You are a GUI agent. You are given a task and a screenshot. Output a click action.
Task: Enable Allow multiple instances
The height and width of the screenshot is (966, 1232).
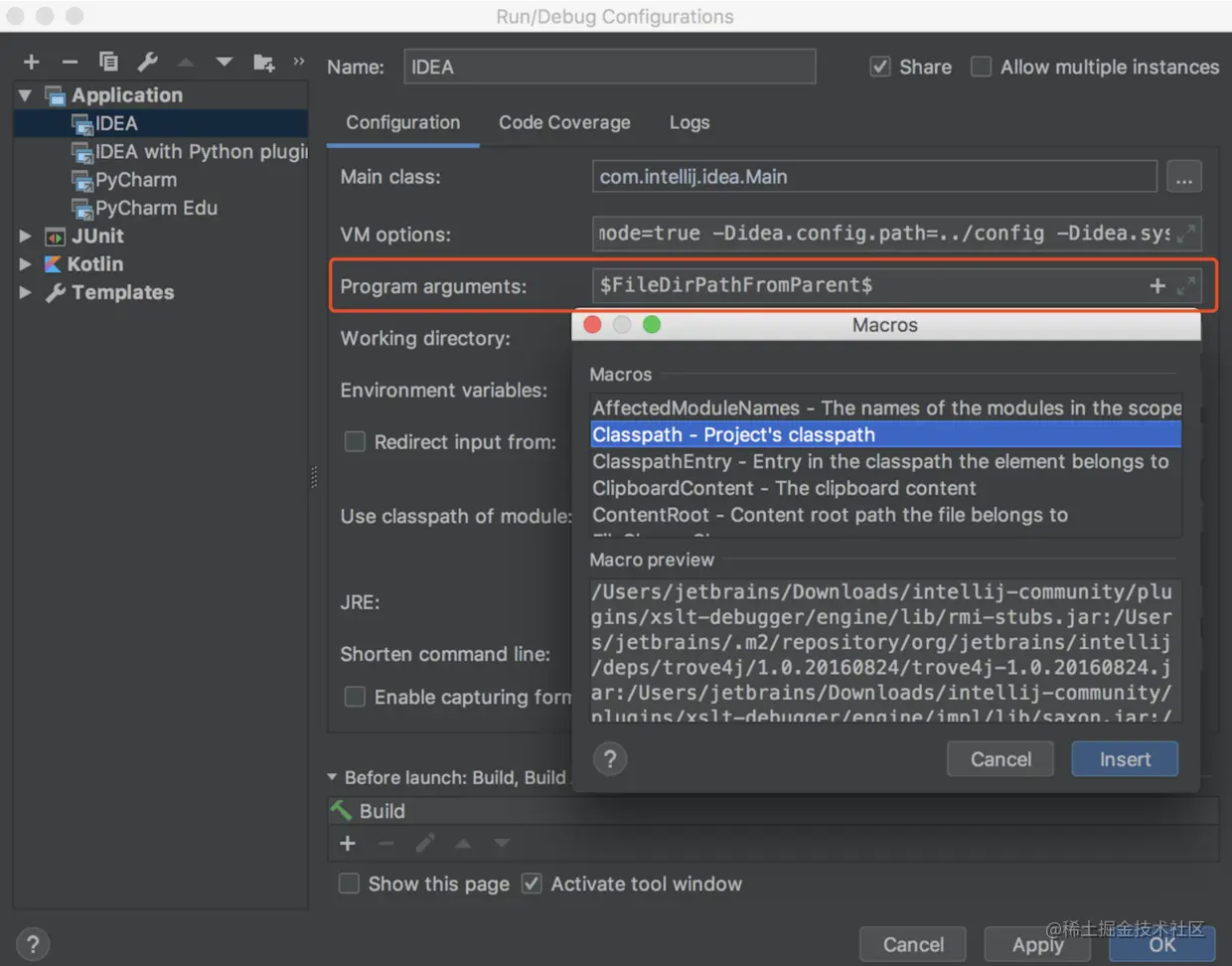(x=981, y=67)
